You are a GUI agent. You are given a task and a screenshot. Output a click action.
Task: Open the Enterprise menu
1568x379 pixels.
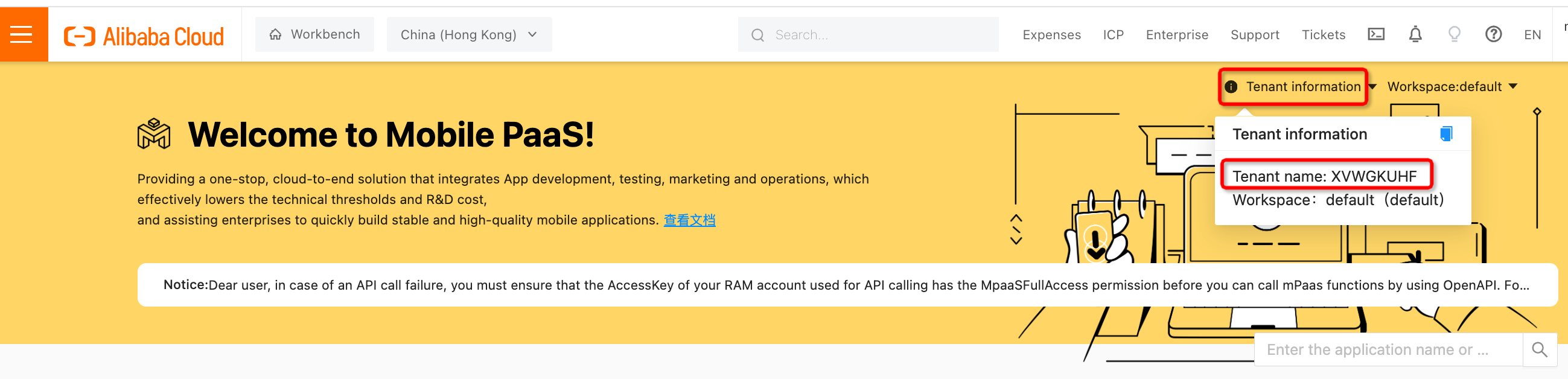(1177, 35)
